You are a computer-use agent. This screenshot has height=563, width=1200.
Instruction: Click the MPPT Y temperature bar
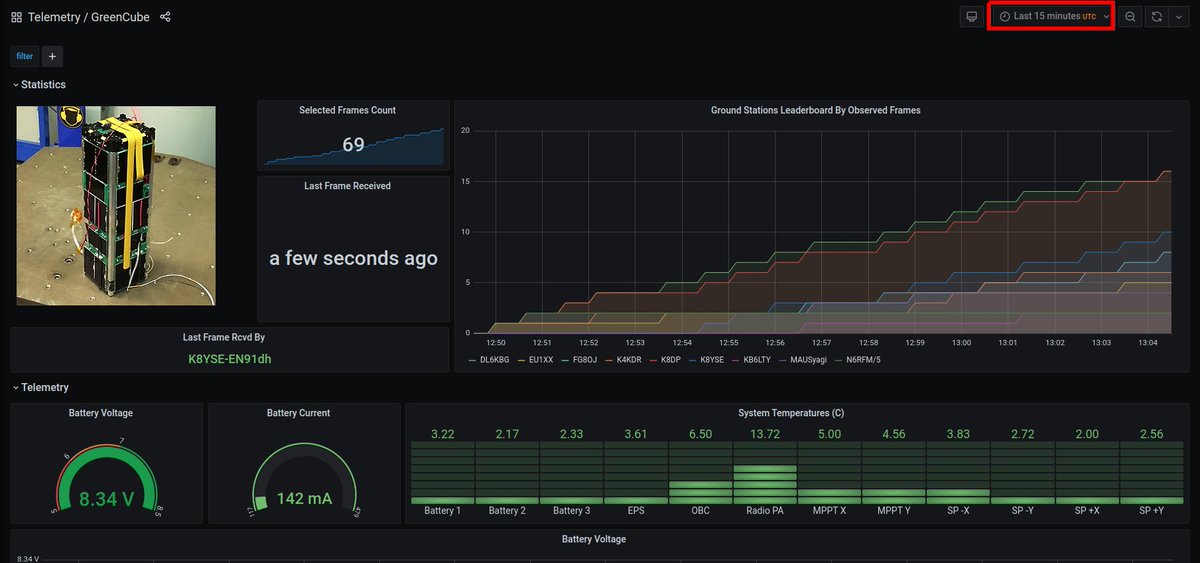(894, 473)
